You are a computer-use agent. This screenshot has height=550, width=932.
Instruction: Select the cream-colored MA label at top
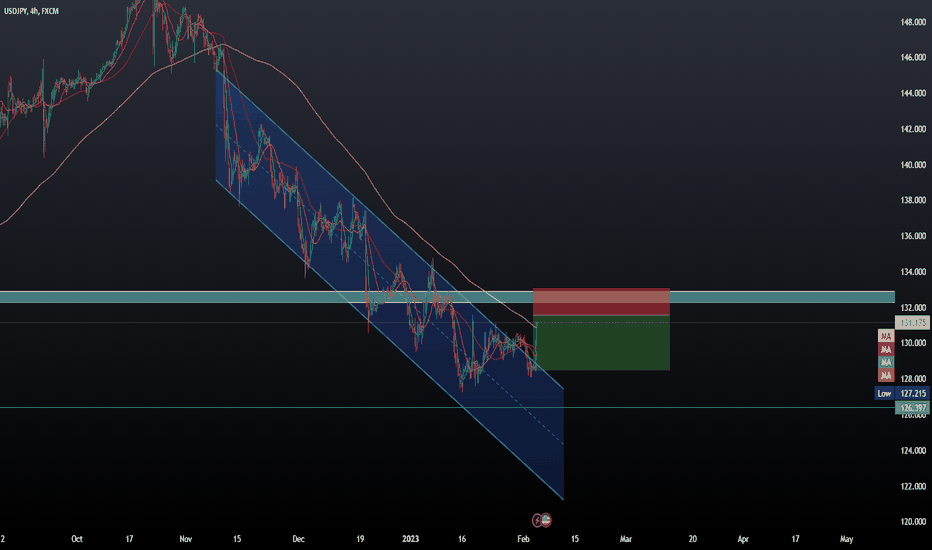click(x=886, y=336)
